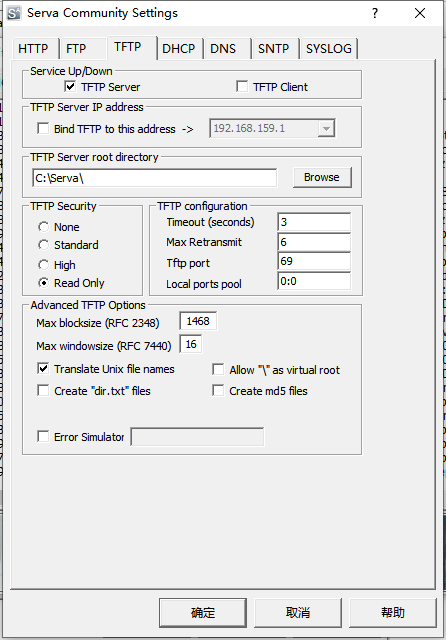This screenshot has width=446, height=640.
Task: Select None under TFTP Security
Action: point(44,227)
